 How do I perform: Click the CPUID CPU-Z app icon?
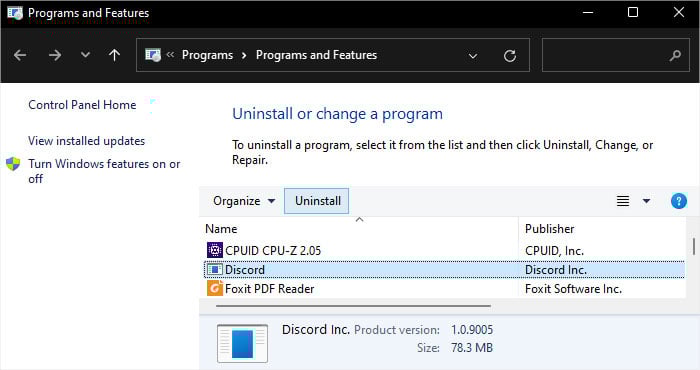click(x=215, y=250)
